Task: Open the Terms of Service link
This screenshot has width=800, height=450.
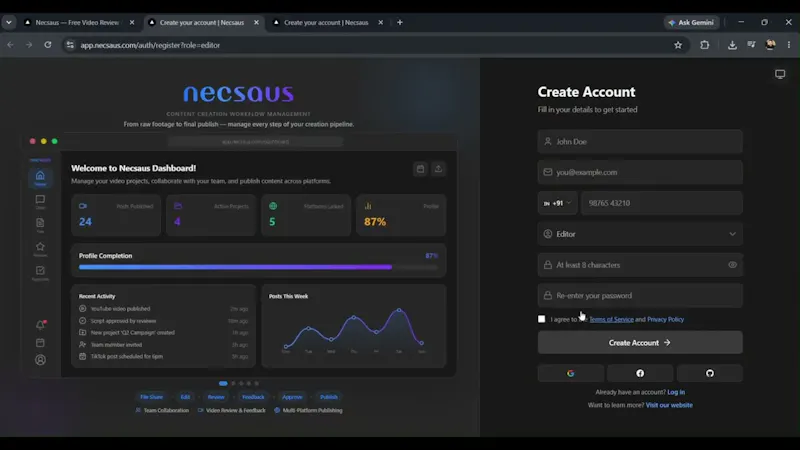Action: click(x=611, y=319)
